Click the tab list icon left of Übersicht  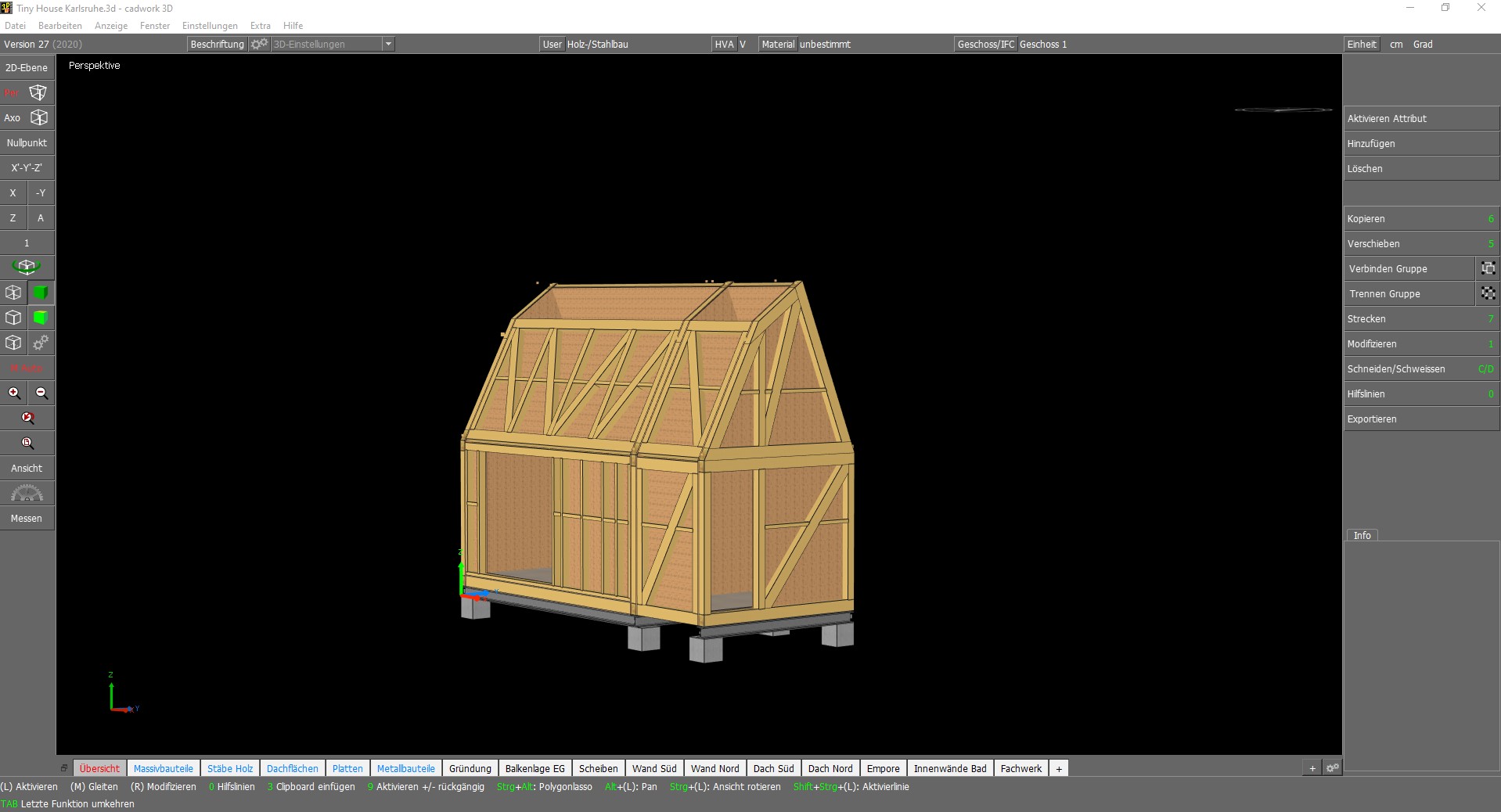(x=64, y=768)
